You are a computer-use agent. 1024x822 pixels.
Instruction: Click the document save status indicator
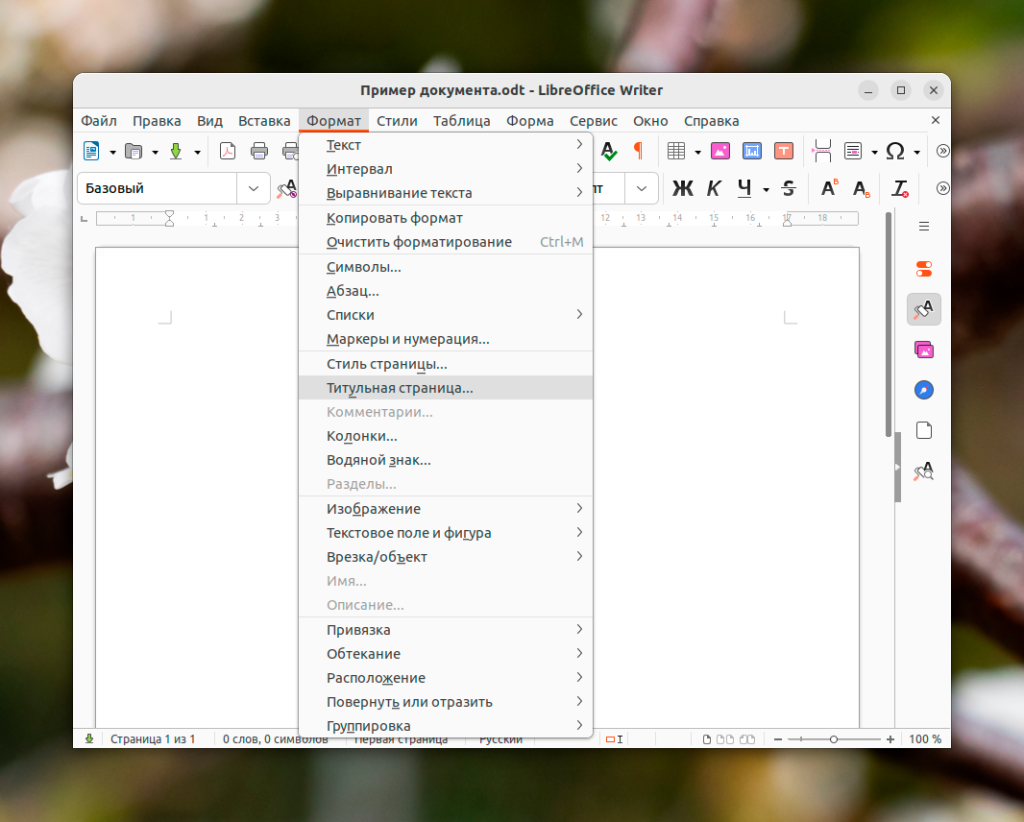[x=89, y=739]
